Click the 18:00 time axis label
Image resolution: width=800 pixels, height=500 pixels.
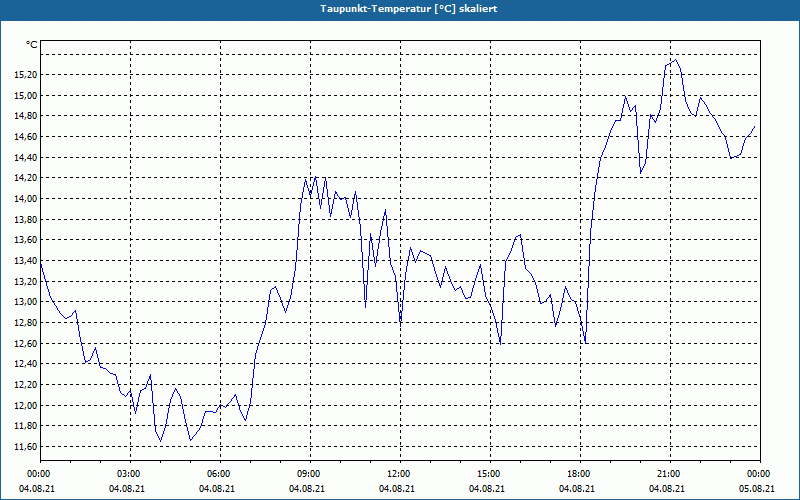click(577, 474)
